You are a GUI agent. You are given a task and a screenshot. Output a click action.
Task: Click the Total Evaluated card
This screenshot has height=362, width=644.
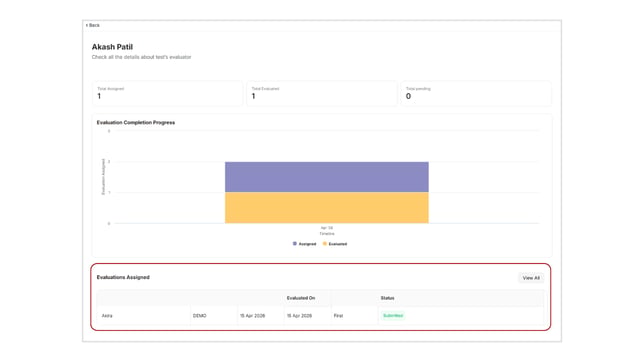coord(322,94)
